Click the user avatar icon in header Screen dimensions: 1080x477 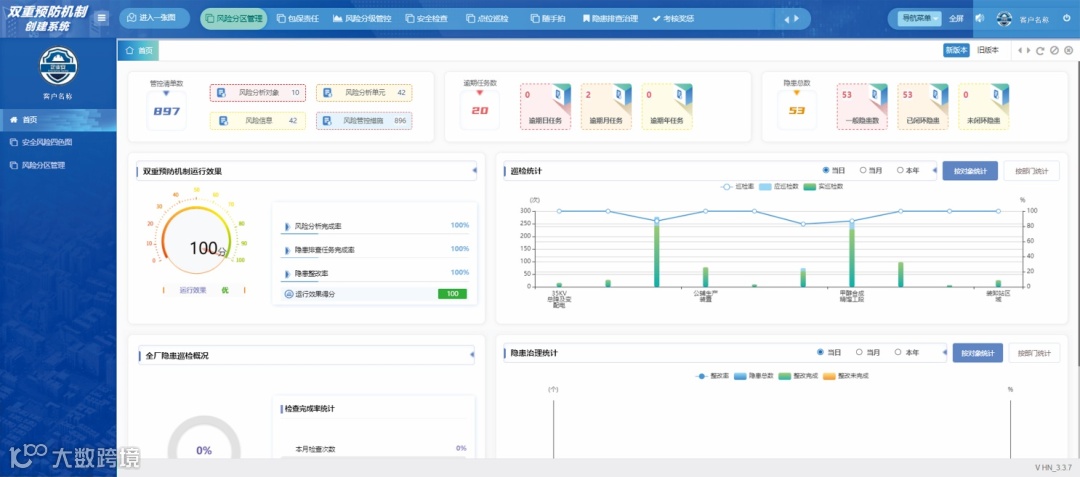(1004, 19)
